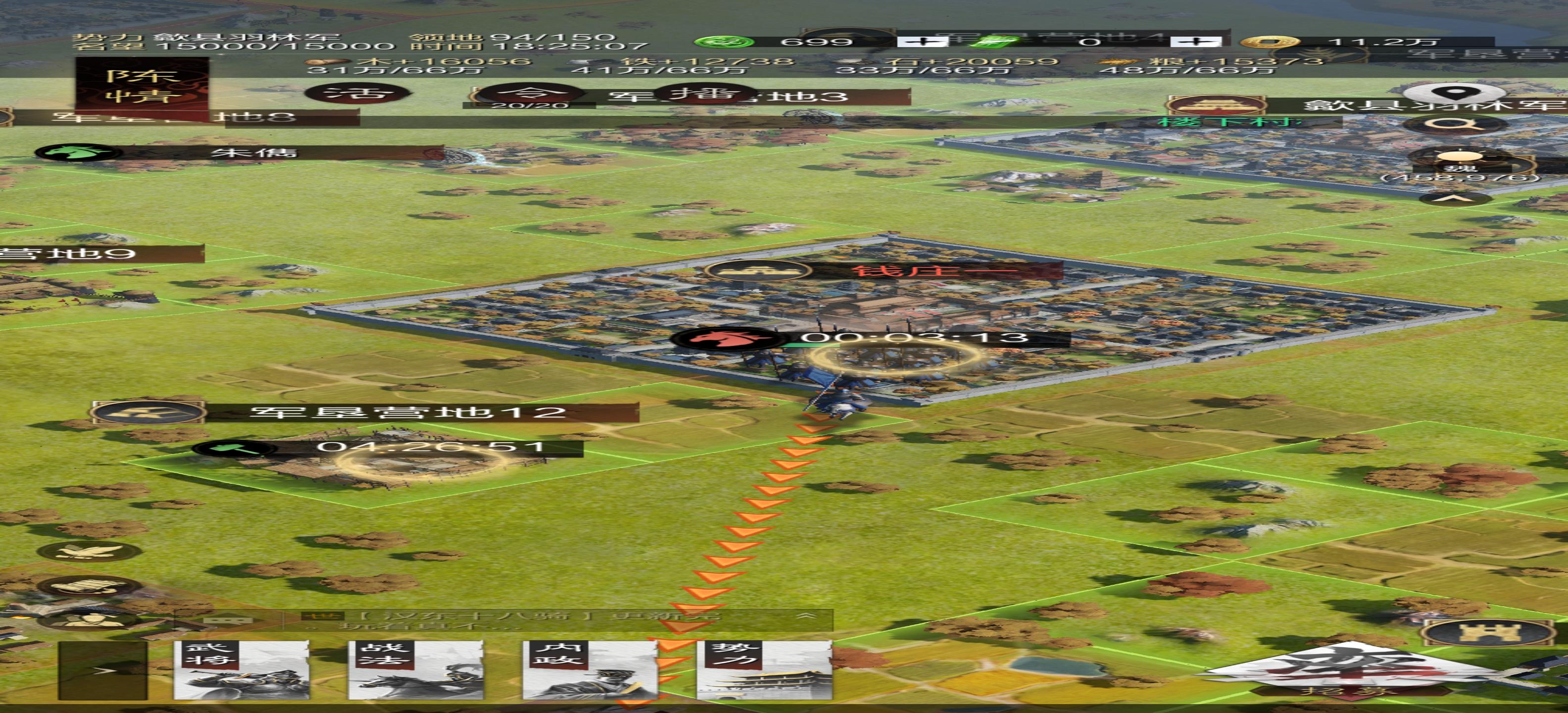Click the territory count 领地 94/150
The width and height of the screenshot is (1568, 713).
(513, 37)
